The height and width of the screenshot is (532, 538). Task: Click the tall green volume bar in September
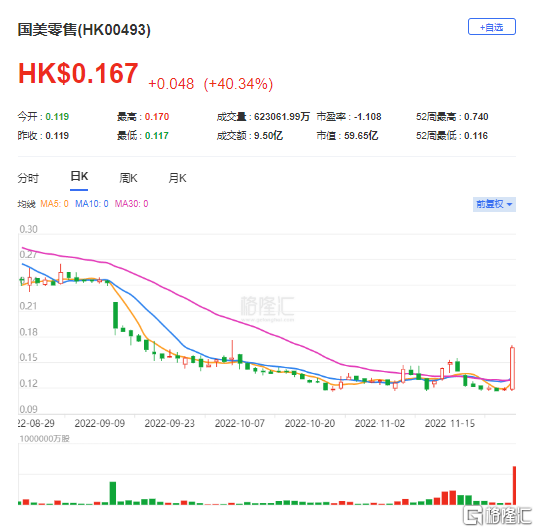point(113,493)
